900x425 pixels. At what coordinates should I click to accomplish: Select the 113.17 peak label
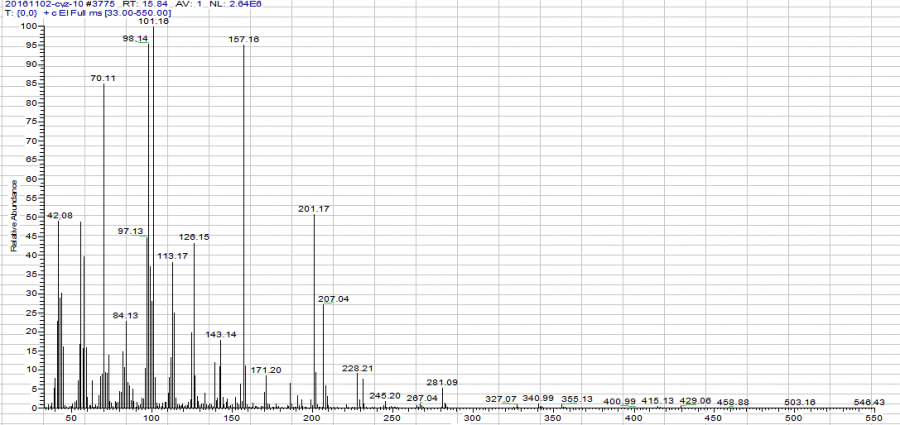pyautogui.click(x=172, y=256)
